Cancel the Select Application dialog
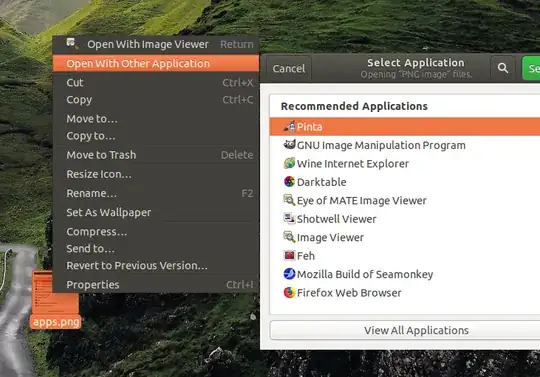Screen dimensions: 540x377 (x=289, y=69)
